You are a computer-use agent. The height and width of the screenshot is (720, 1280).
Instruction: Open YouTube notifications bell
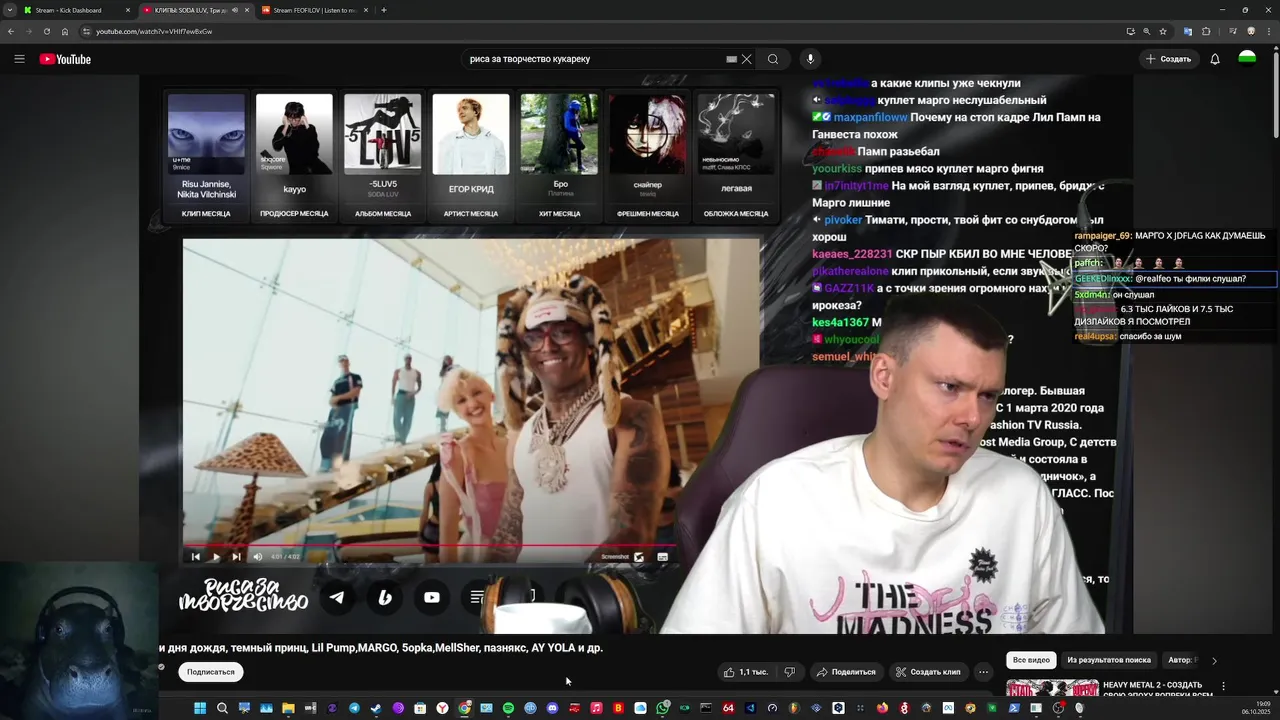coord(1215,59)
